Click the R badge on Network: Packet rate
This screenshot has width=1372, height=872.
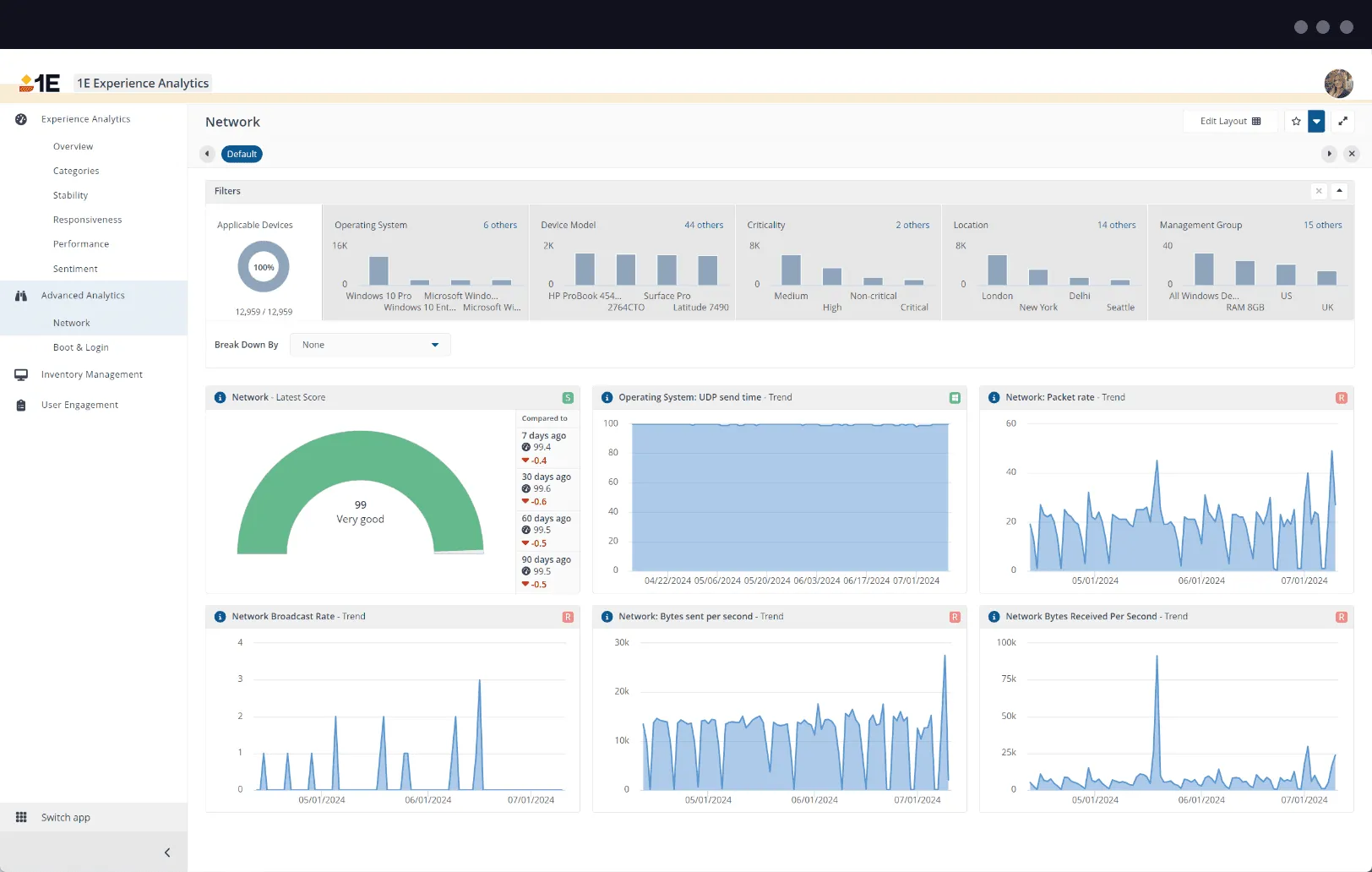(x=1342, y=397)
